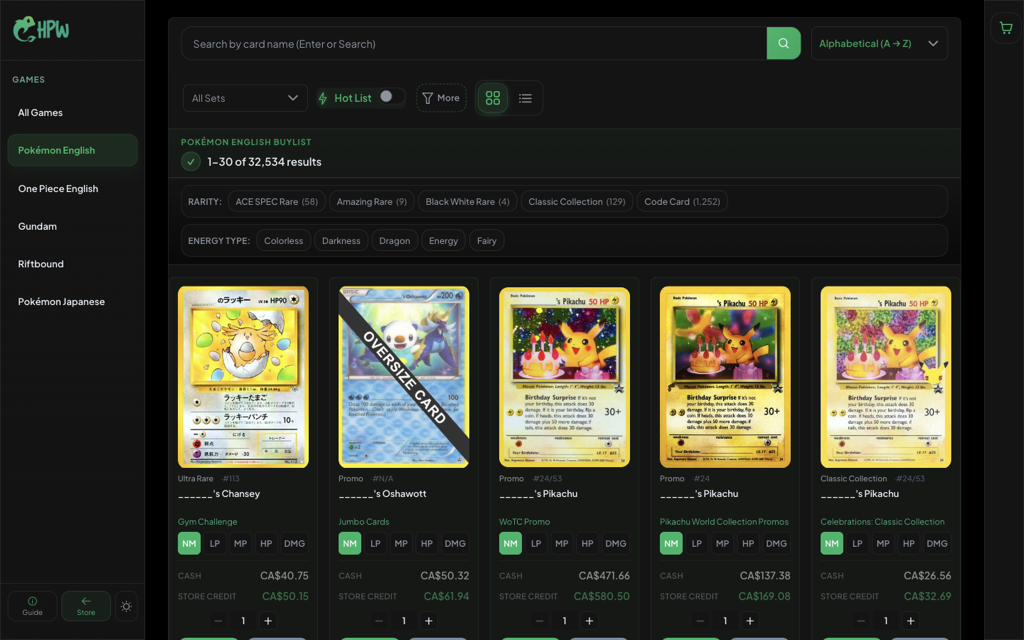The height and width of the screenshot is (640, 1024).
Task: Click the Pikachu World Collection Promos link
Action: pyautogui.click(x=724, y=522)
